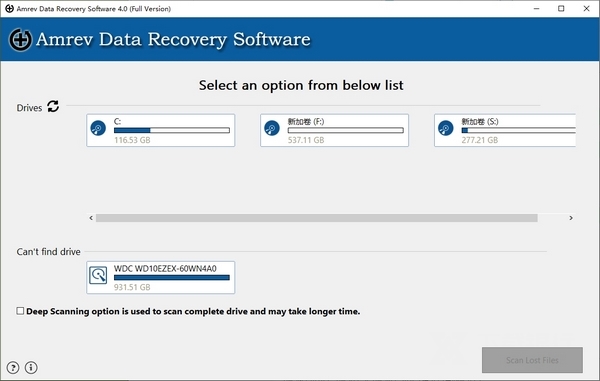The image size is (600, 381).
Task: Click the C: drive usage bar
Action: coord(172,130)
